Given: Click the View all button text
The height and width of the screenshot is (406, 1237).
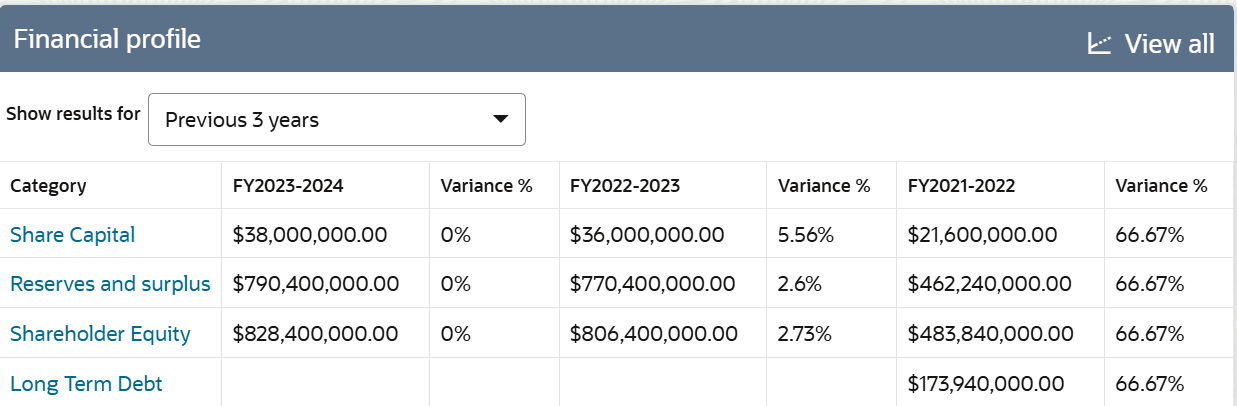Looking at the screenshot, I should (x=1169, y=44).
